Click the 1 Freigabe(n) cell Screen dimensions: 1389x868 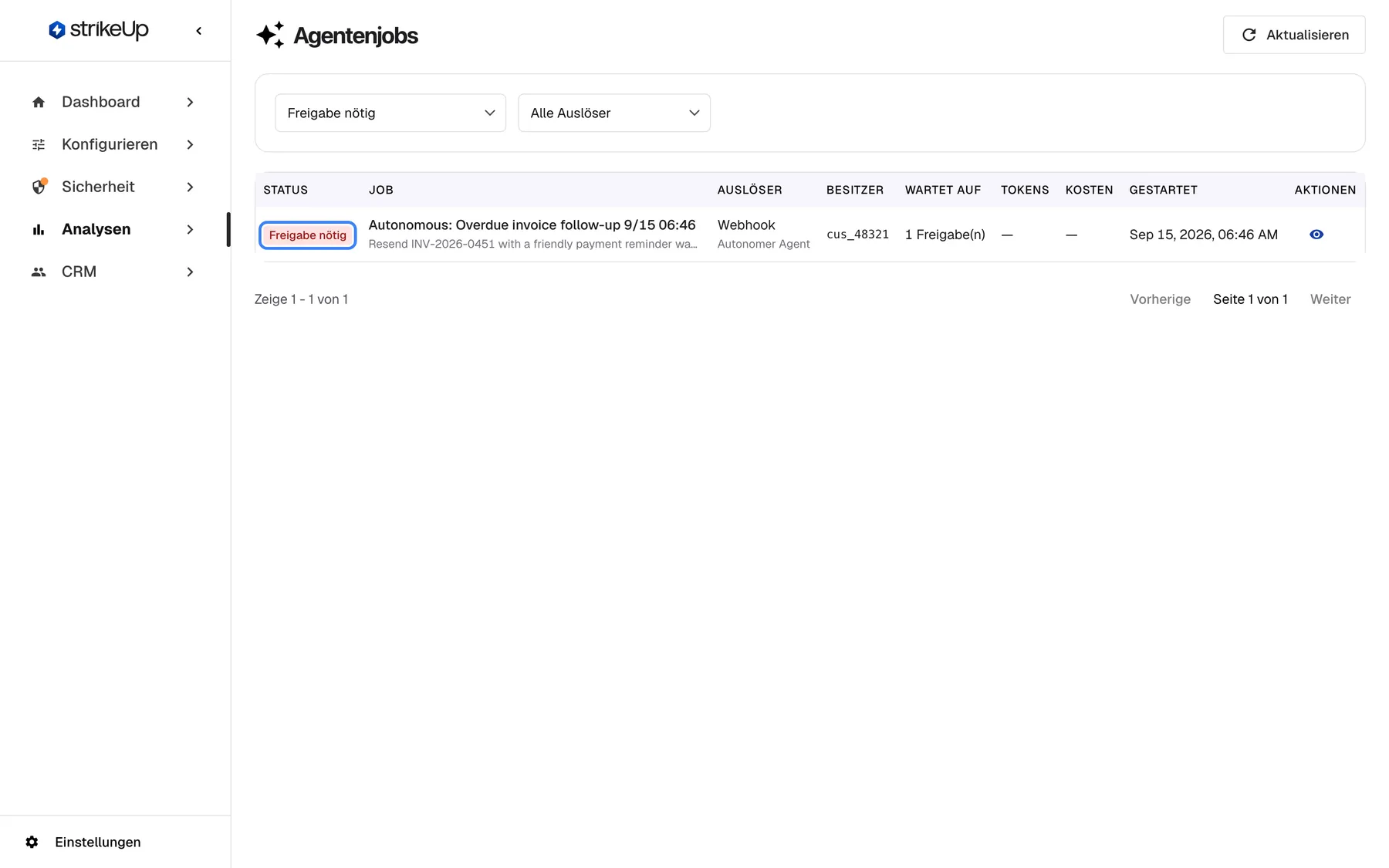(945, 235)
